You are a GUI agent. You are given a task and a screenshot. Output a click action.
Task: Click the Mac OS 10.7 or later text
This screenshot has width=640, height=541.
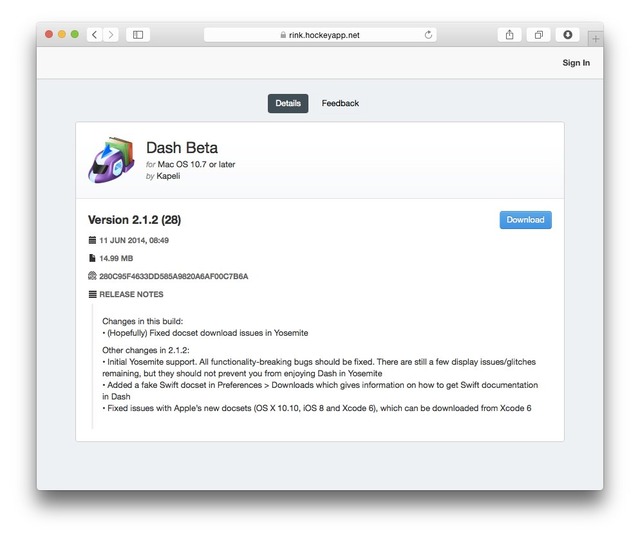[196, 164]
